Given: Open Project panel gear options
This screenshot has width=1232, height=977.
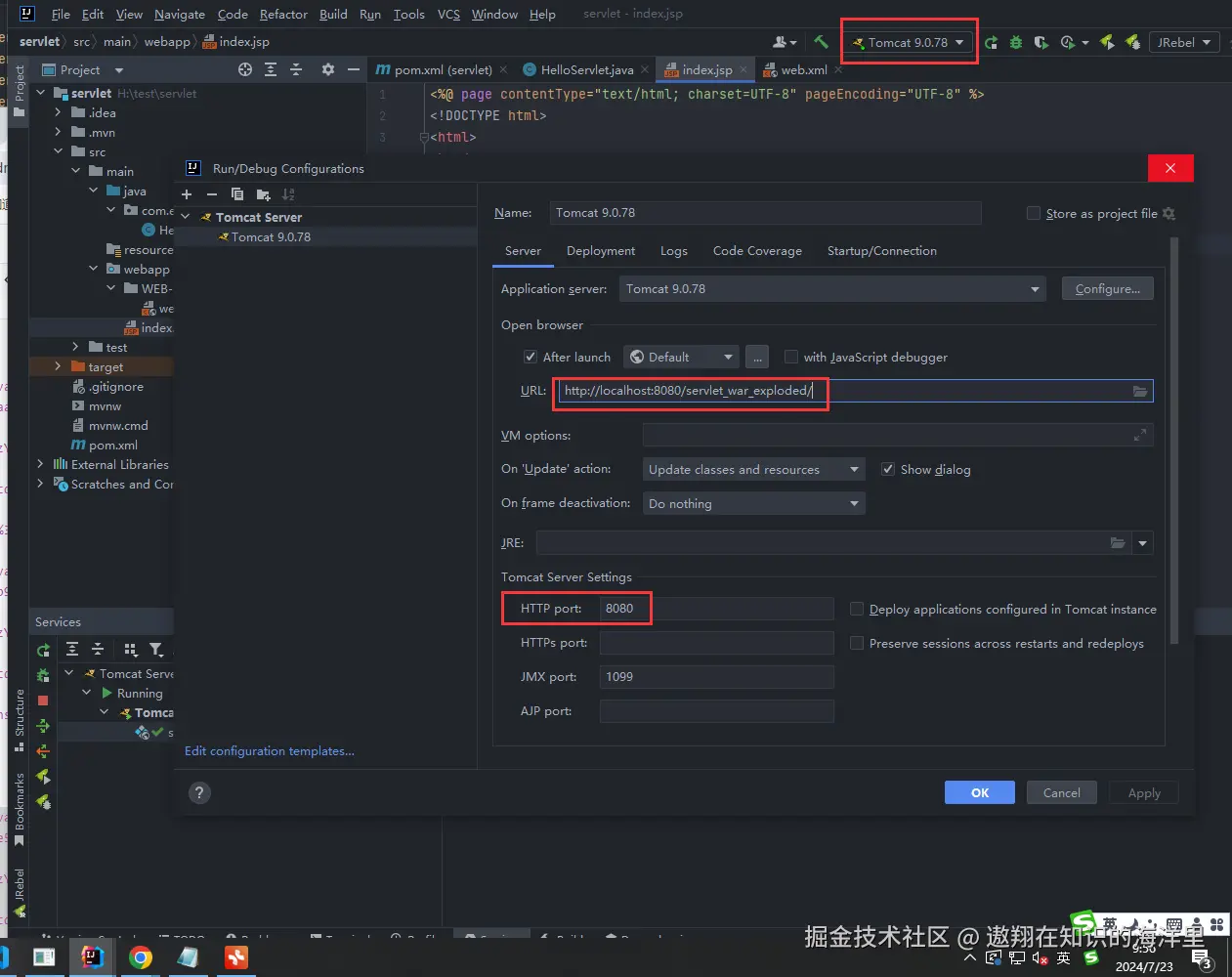Looking at the screenshot, I should [328, 69].
